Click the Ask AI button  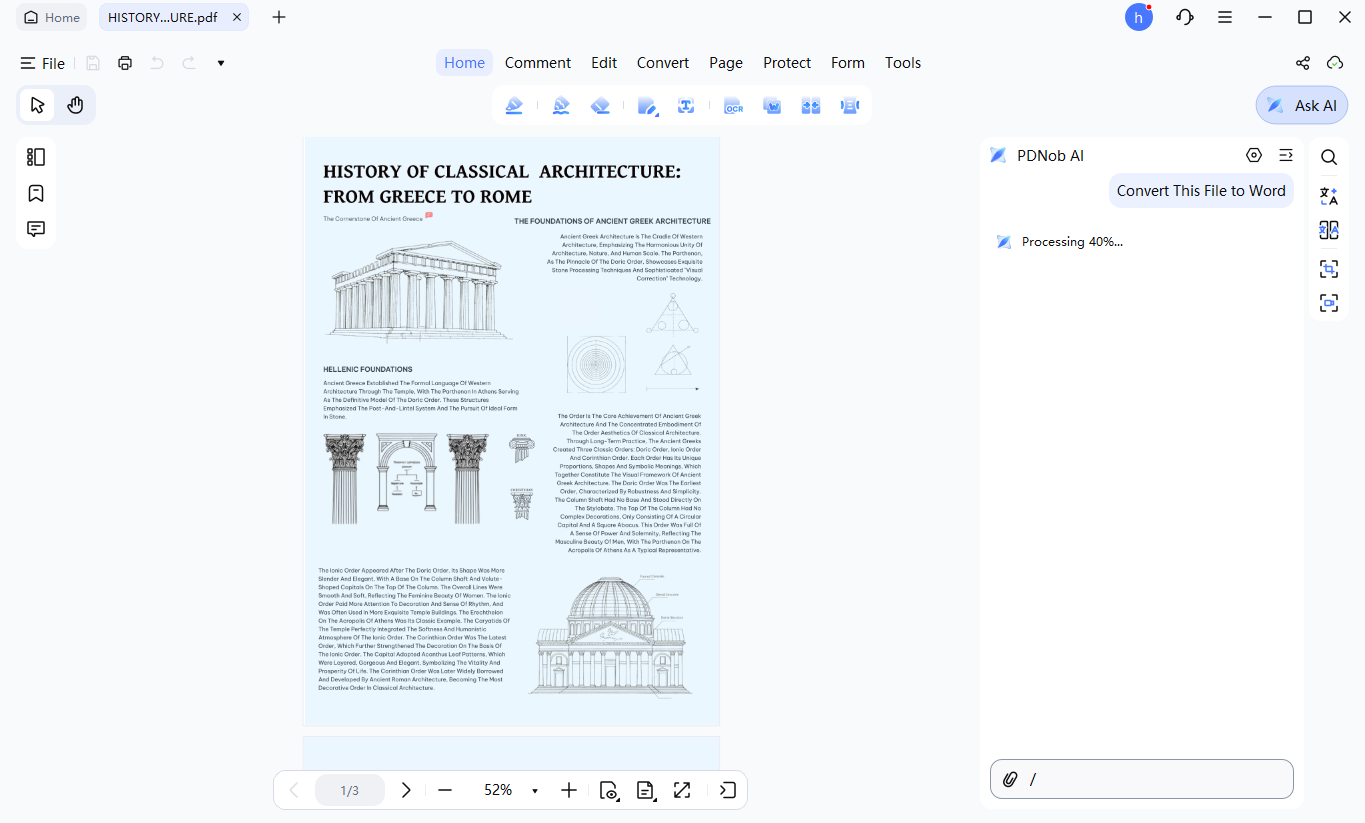pyautogui.click(x=1302, y=105)
